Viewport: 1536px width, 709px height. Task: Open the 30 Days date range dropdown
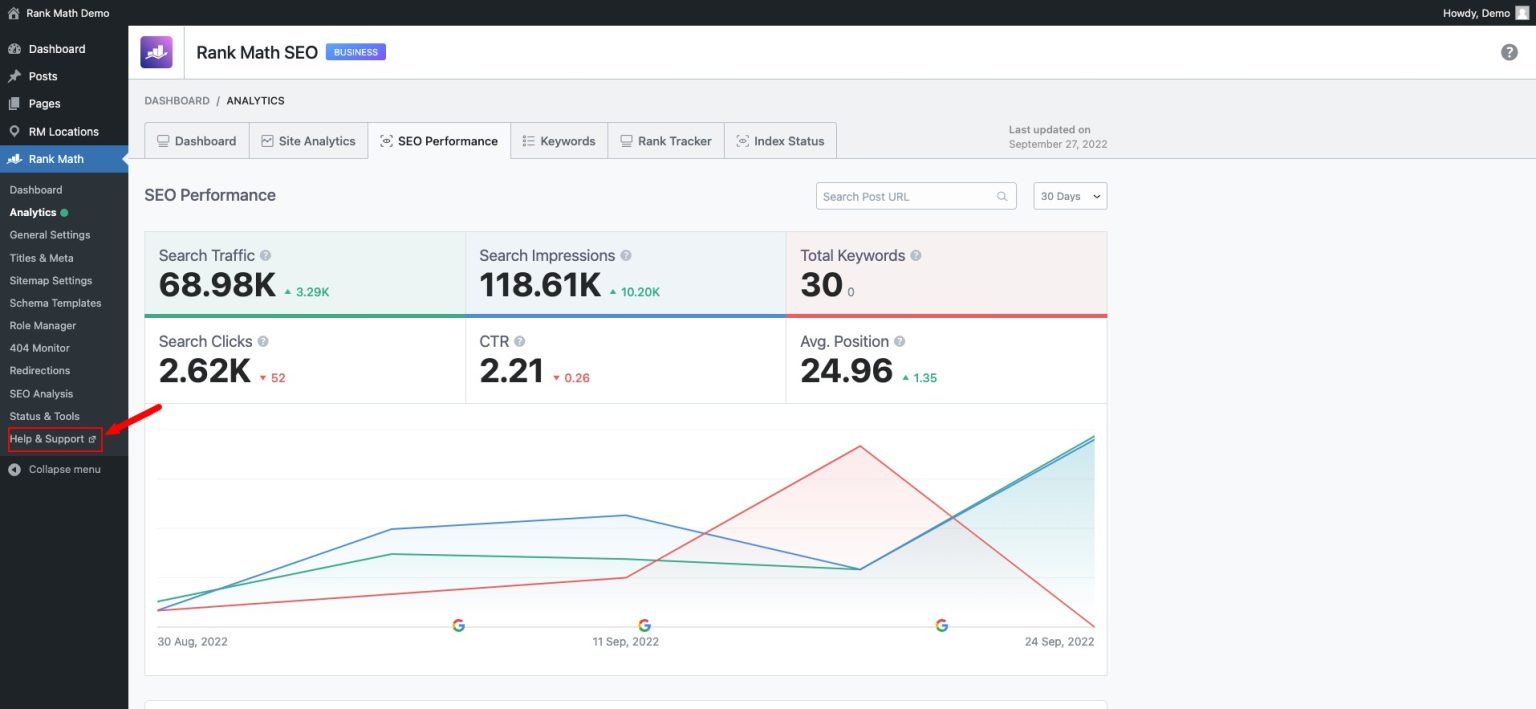(x=1070, y=197)
